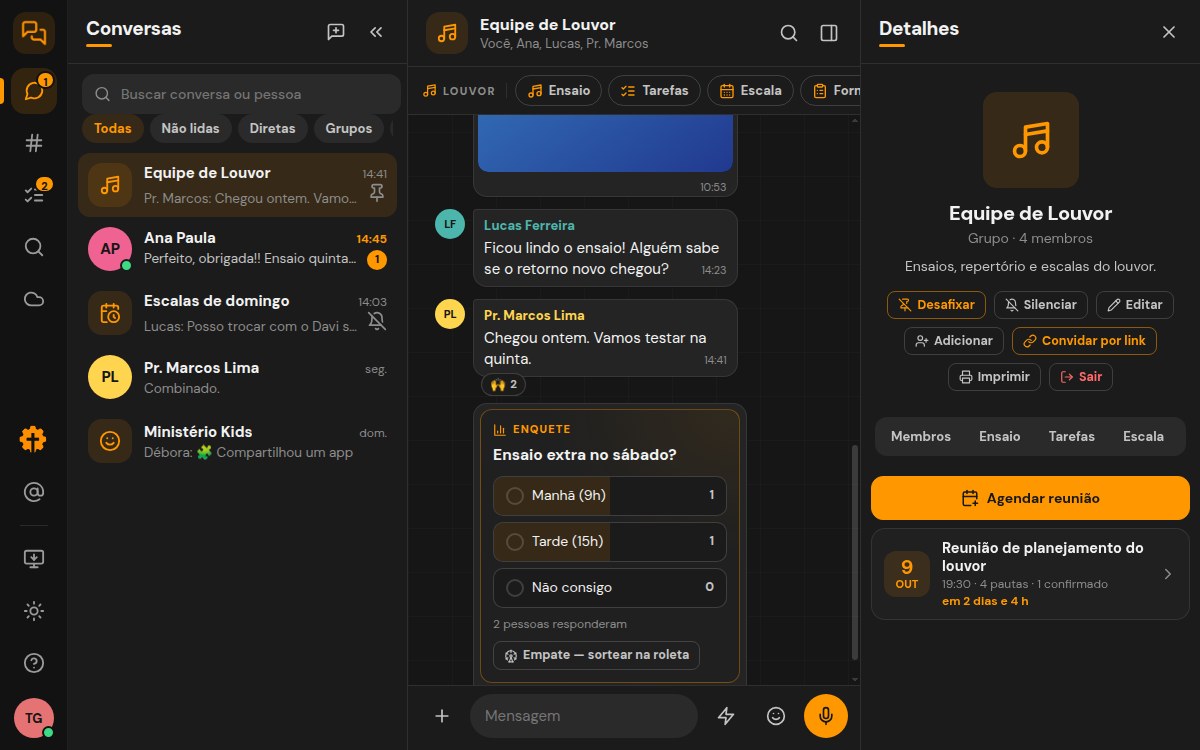Open Pr. Marcos Lima conversation
The image size is (1200, 750).
point(237,377)
